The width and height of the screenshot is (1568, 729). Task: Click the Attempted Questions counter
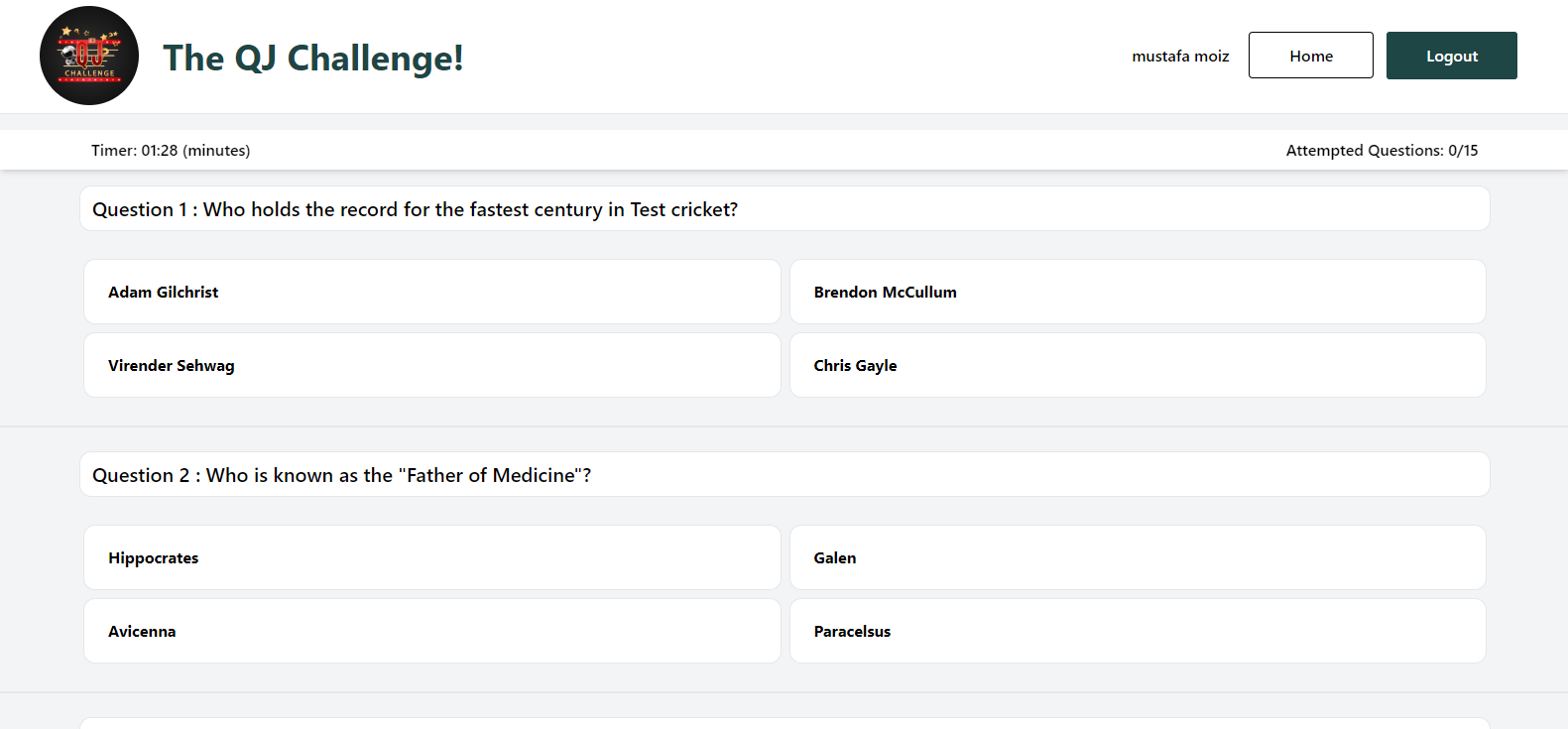coord(1382,150)
